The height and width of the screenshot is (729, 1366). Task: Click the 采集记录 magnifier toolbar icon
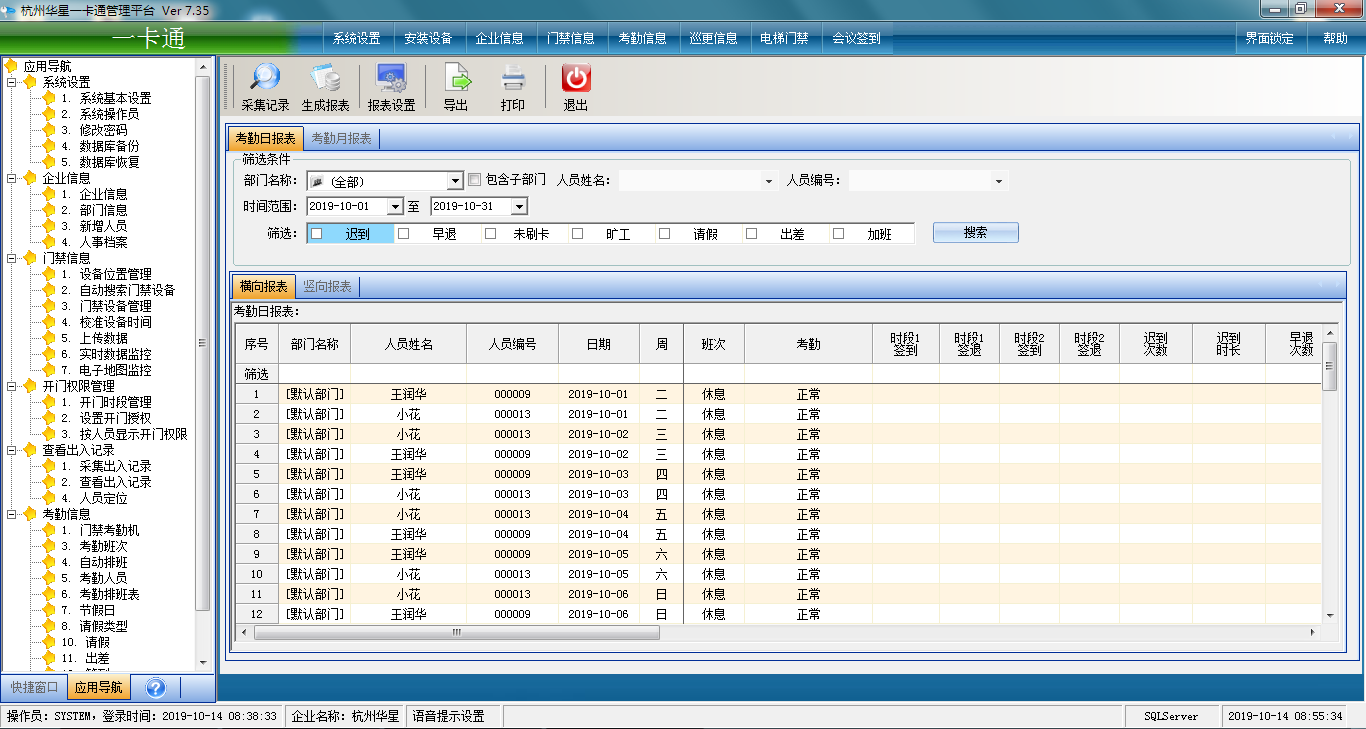[x=265, y=78]
